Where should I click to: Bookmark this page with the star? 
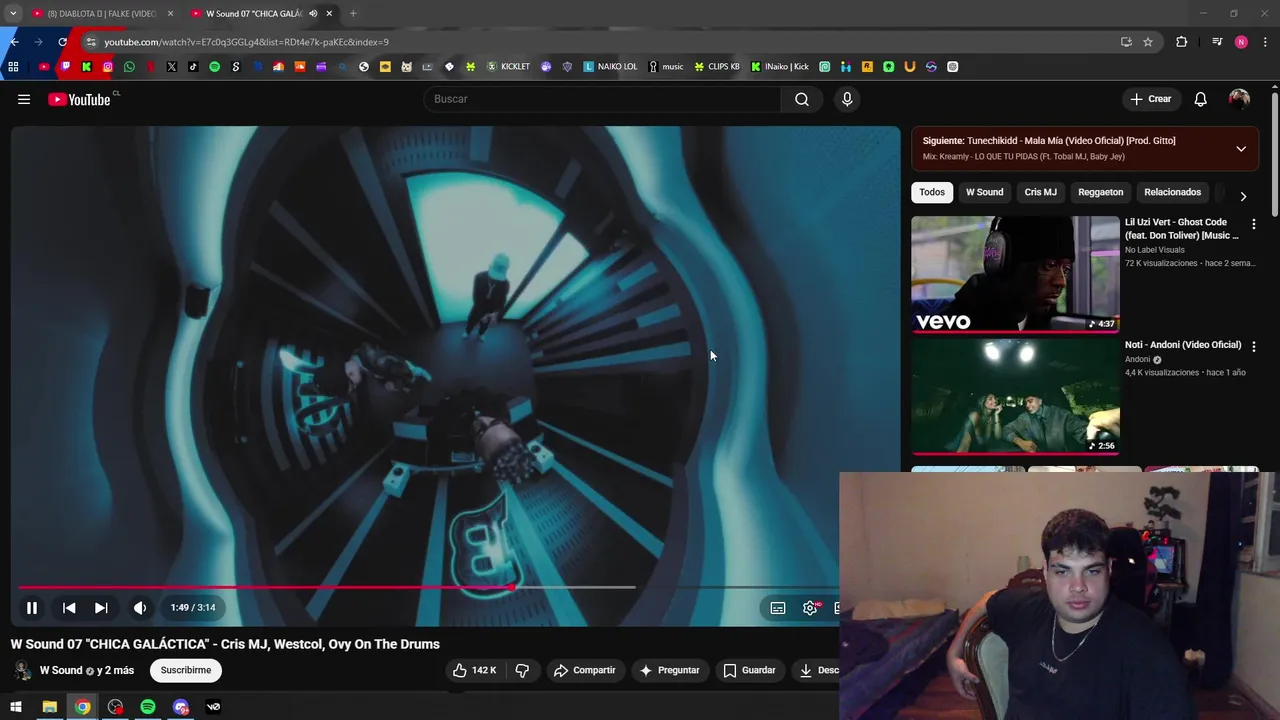pyautogui.click(x=1148, y=42)
